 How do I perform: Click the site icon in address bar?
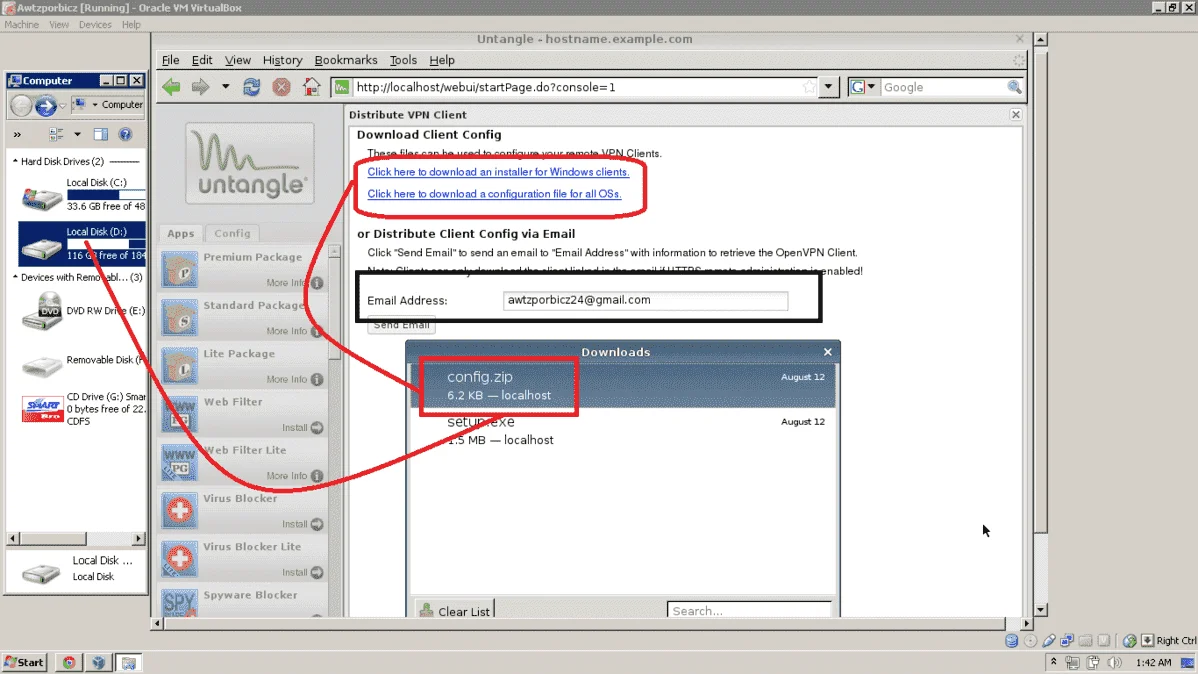point(342,87)
